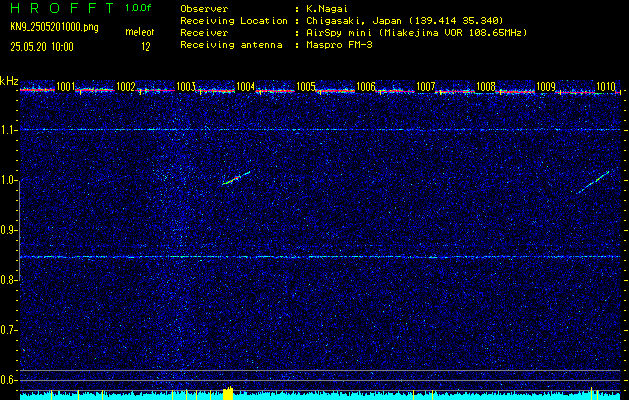Click time marker 1007

(426, 86)
